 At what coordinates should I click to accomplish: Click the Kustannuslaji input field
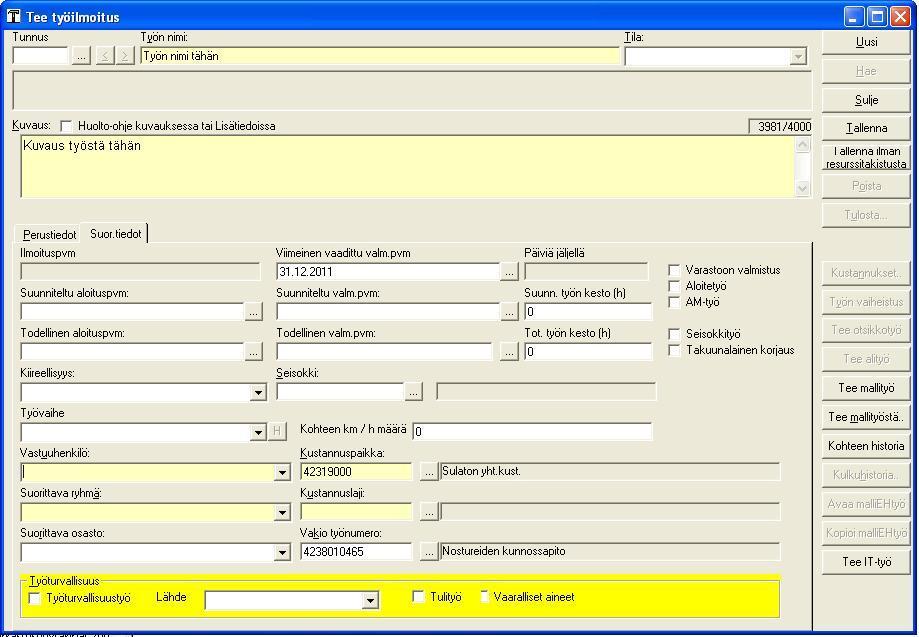coord(356,512)
